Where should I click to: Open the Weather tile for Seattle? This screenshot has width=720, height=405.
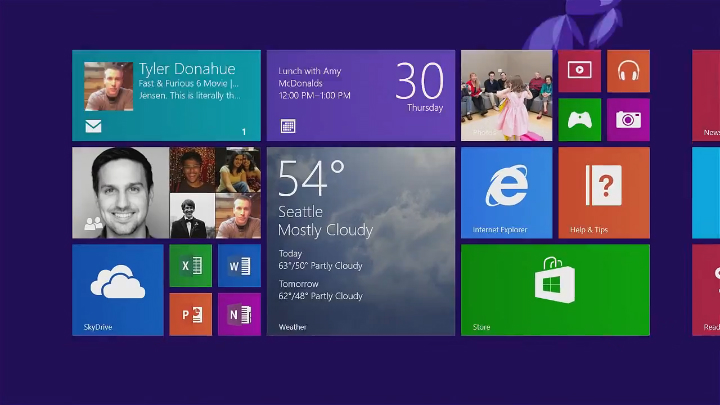point(361,242)
